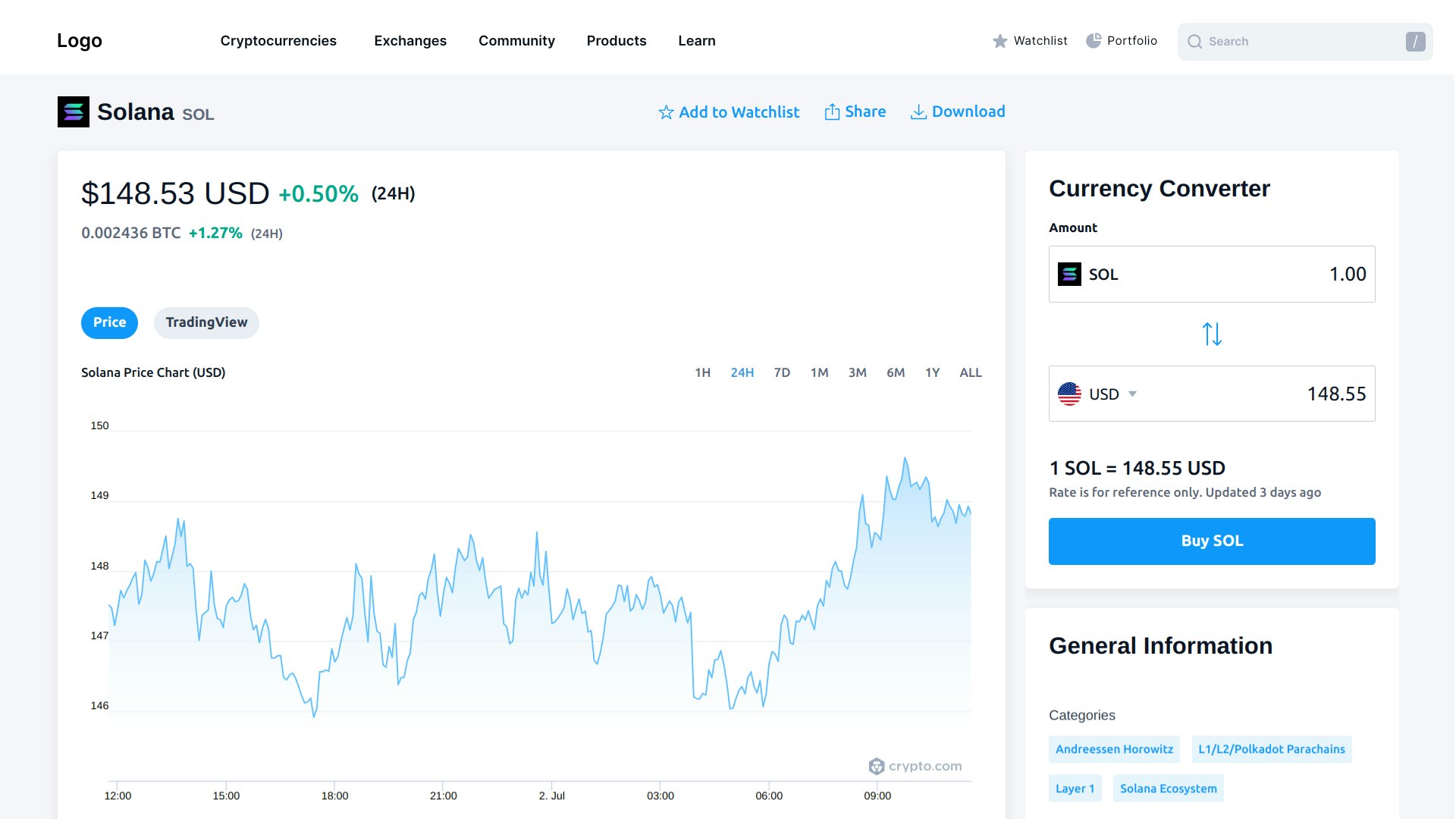Switch chart view to TradingView
The height and width of the screenshot is (819, 1456).
206,322
